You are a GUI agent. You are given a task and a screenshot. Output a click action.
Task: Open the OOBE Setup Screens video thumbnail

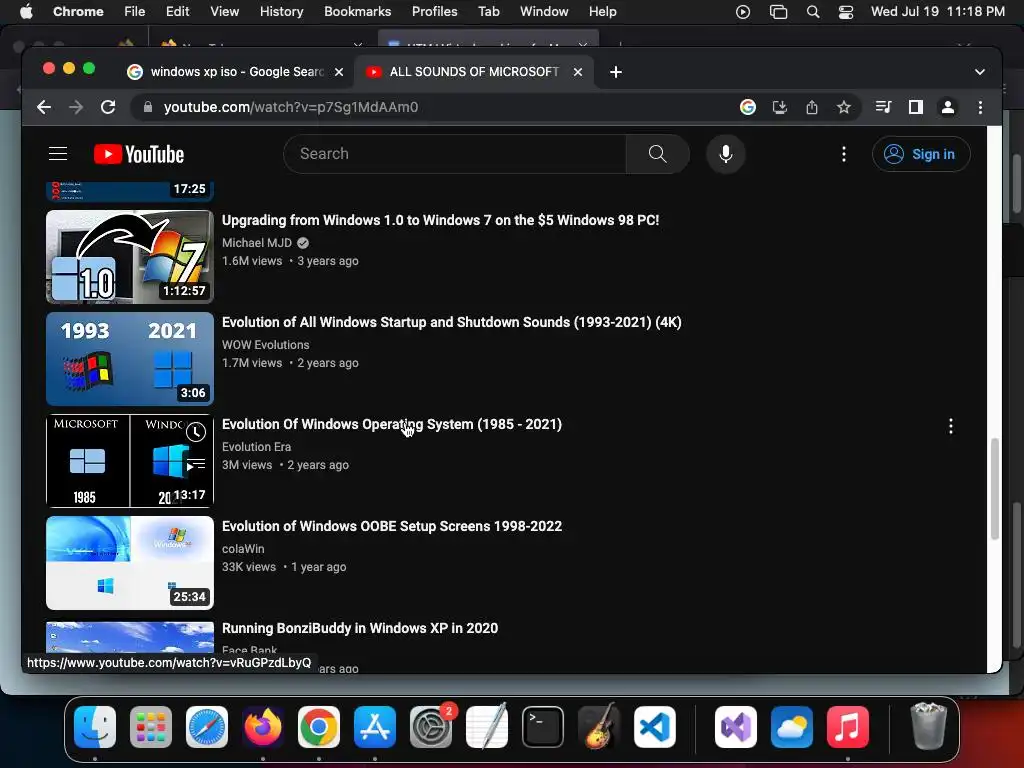pyautogui.click(x=130, y=563)
